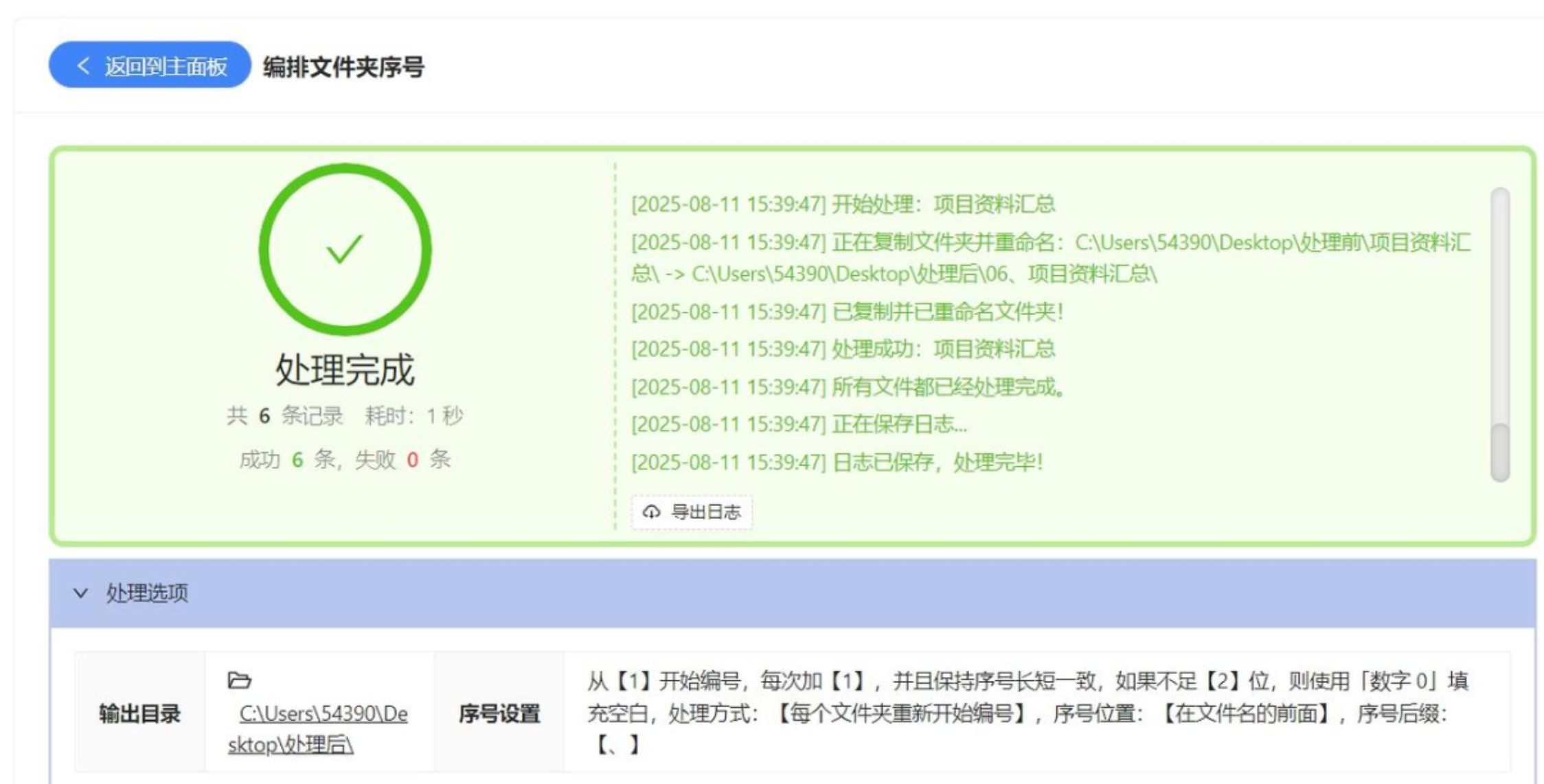Click the 返回到主面板 back button

click(x=150, y=66)
